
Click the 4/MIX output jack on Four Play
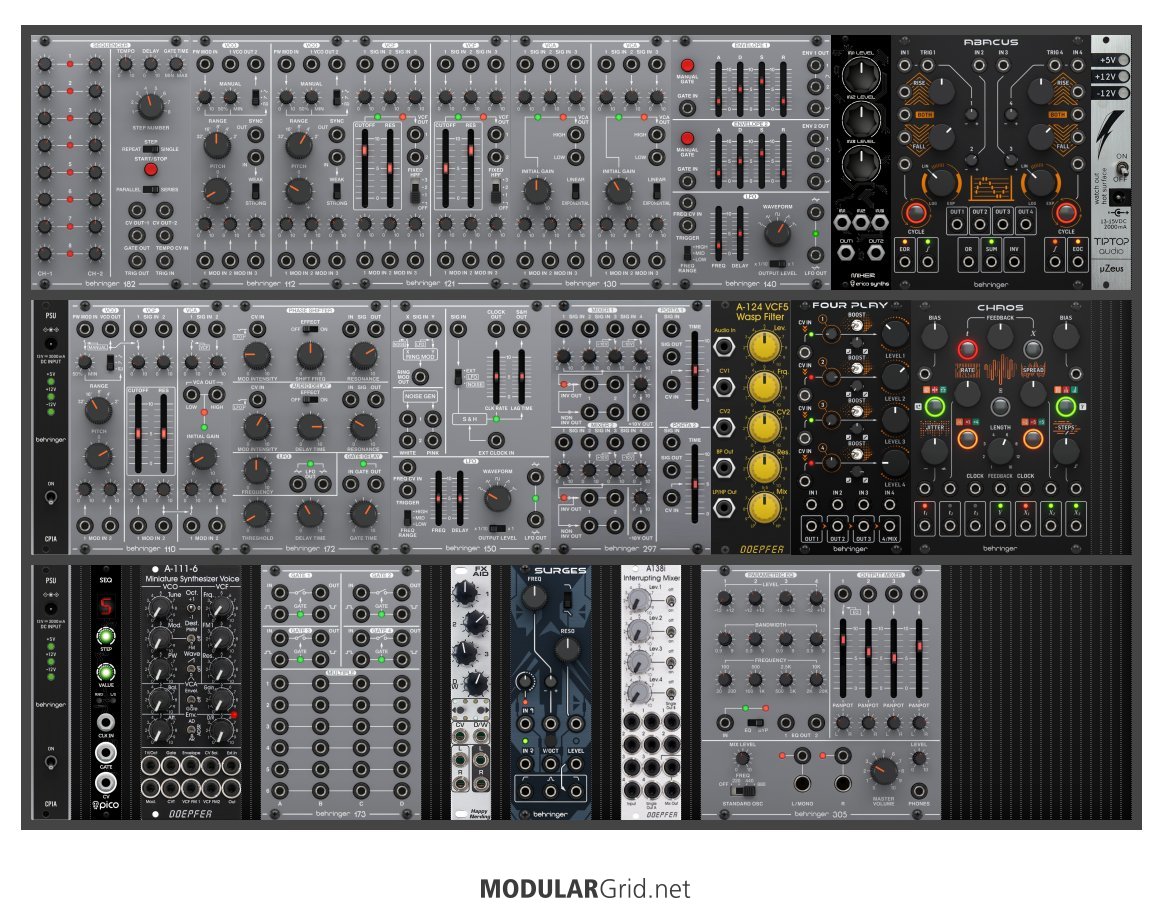(889, 526)
